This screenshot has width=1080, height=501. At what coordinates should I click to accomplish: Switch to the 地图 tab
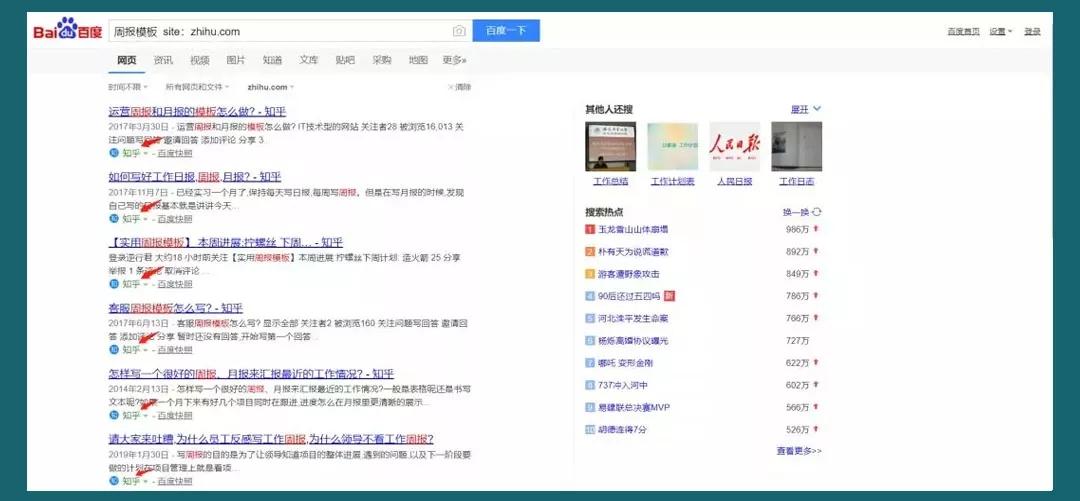pos(418,60)
